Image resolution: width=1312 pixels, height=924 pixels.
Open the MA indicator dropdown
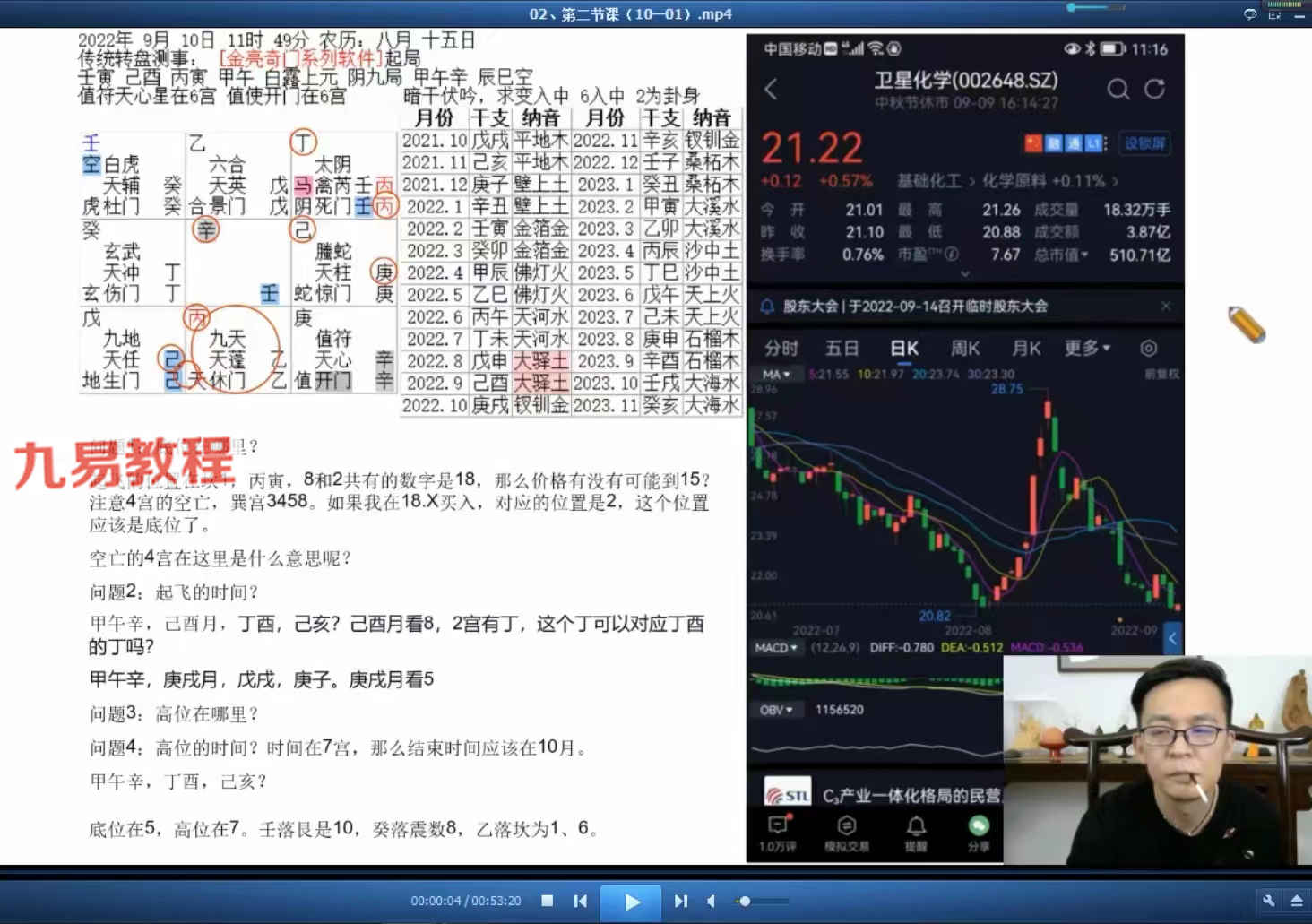point(776,374)
